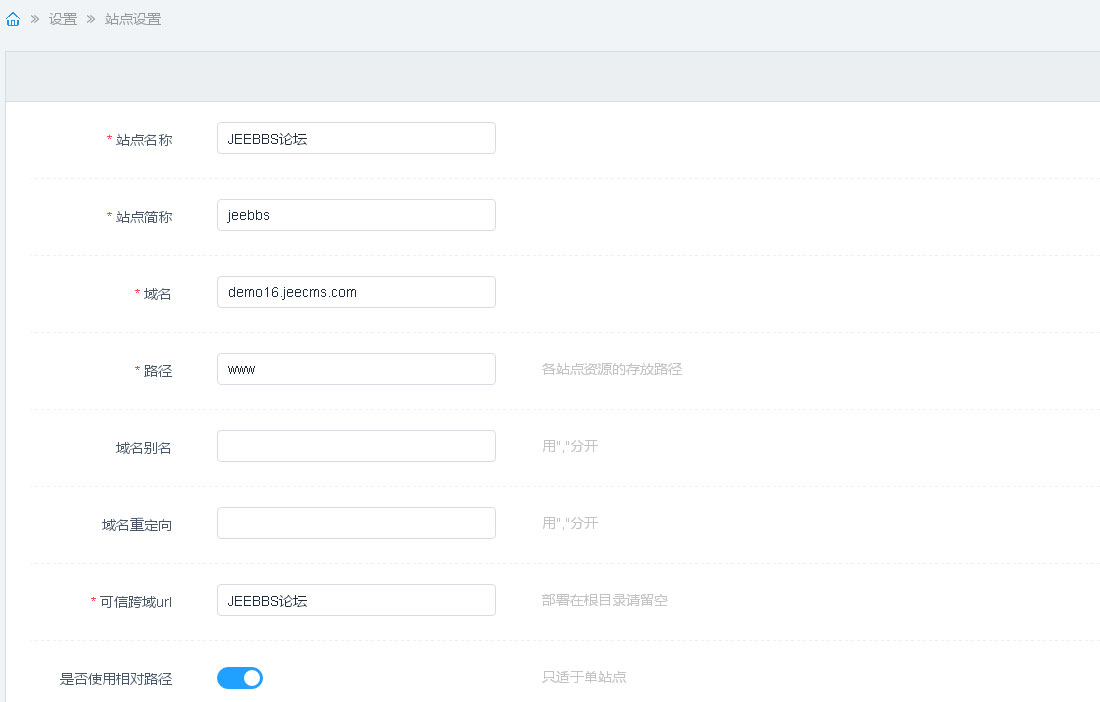Click the 域名重定向 label
The height and width of the screenshot is (702, 1100).
tap(137, 525)
